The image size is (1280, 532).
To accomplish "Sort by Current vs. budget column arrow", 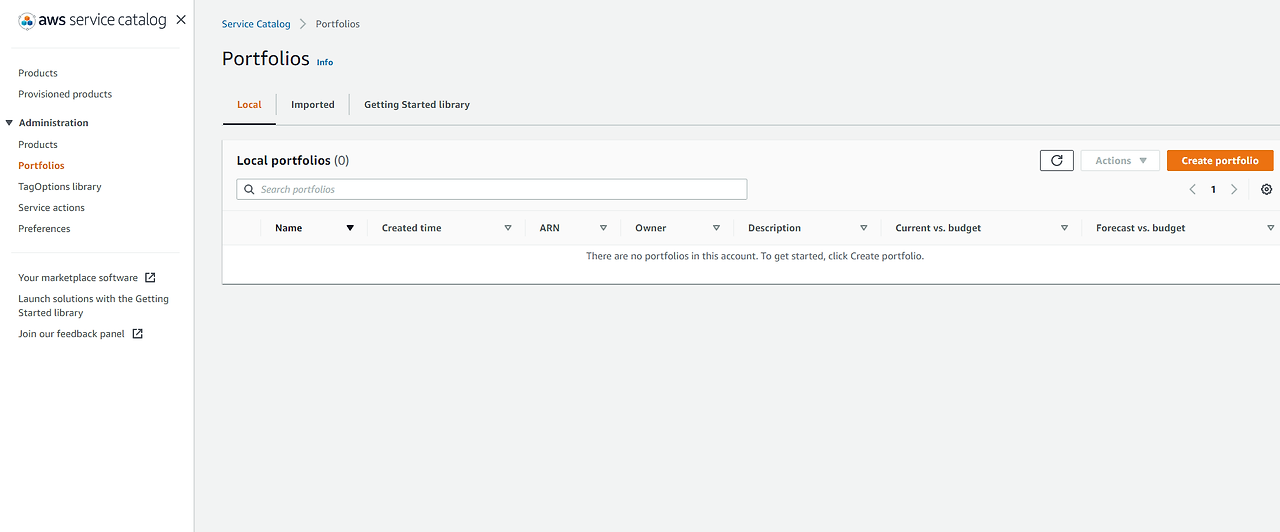I will tap(1064, 228).
